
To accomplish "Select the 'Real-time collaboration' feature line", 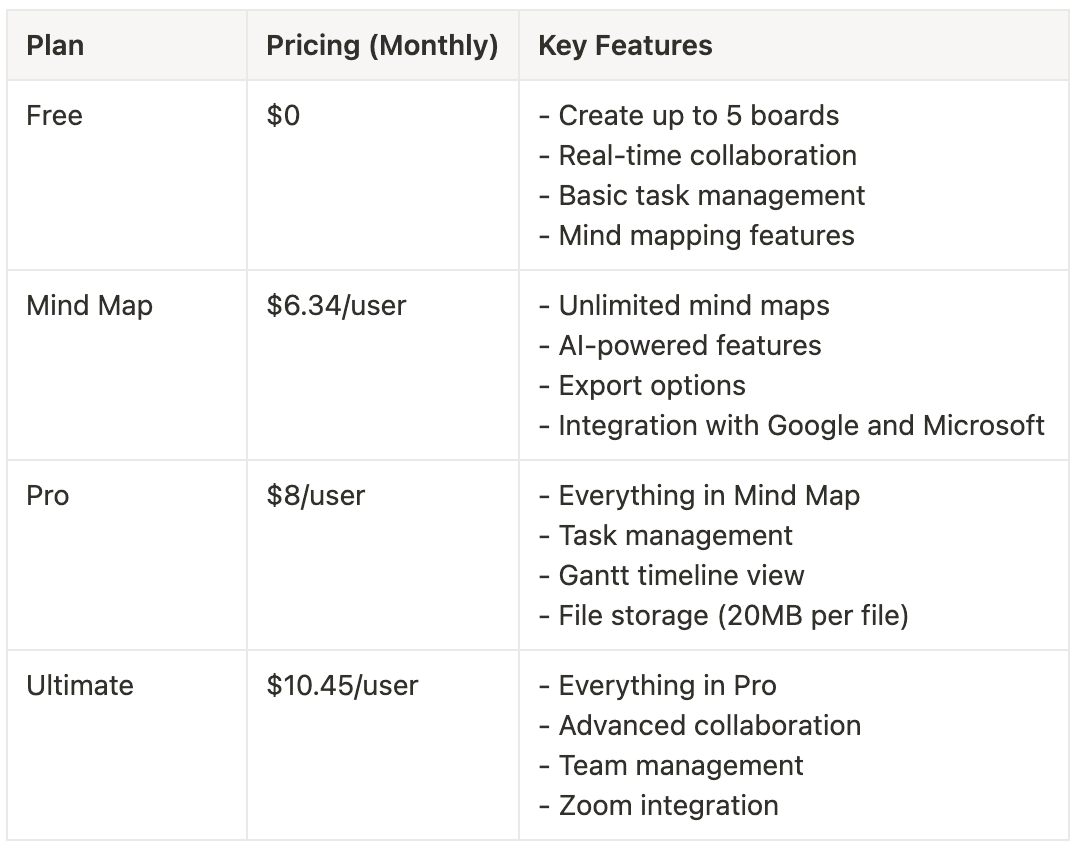I will 698,156.
